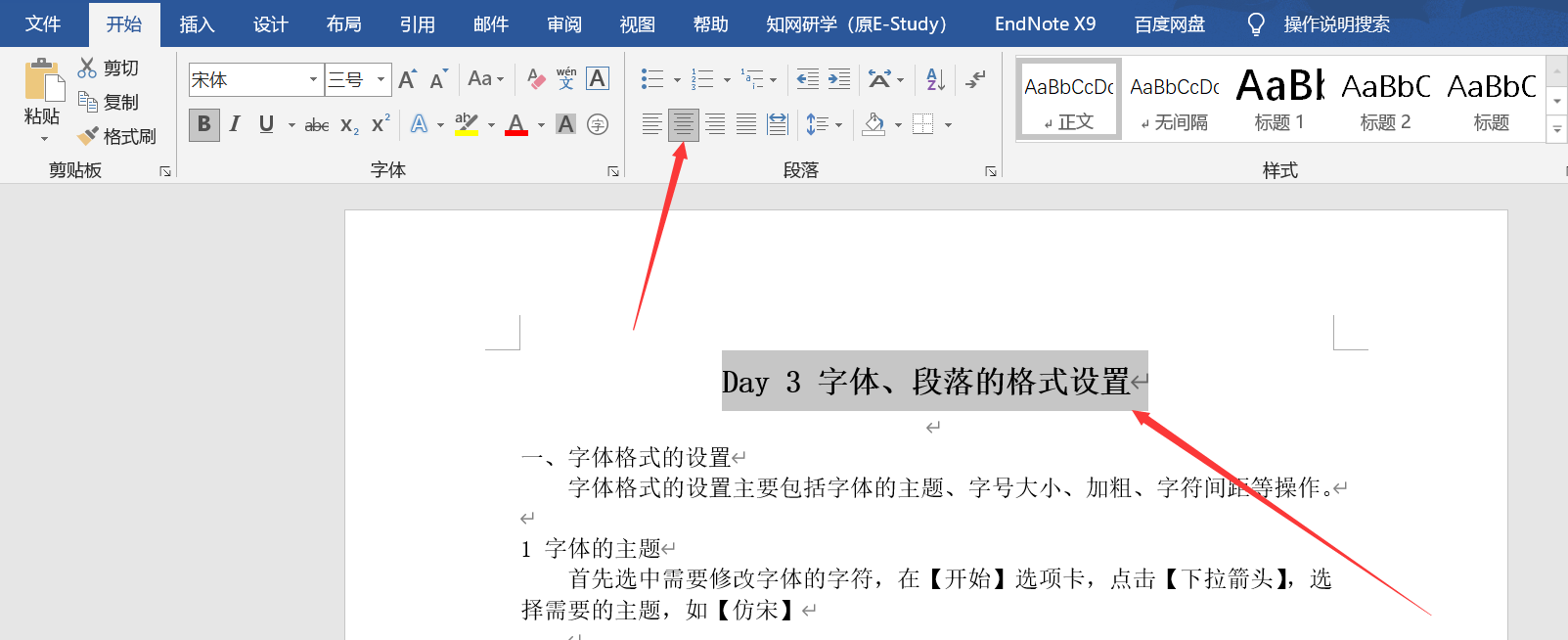This screenshot has height=640, width=1568.
Task: Clear all formatting with the eraser icon
Action: pyautogui.click(x=536, y=79)
